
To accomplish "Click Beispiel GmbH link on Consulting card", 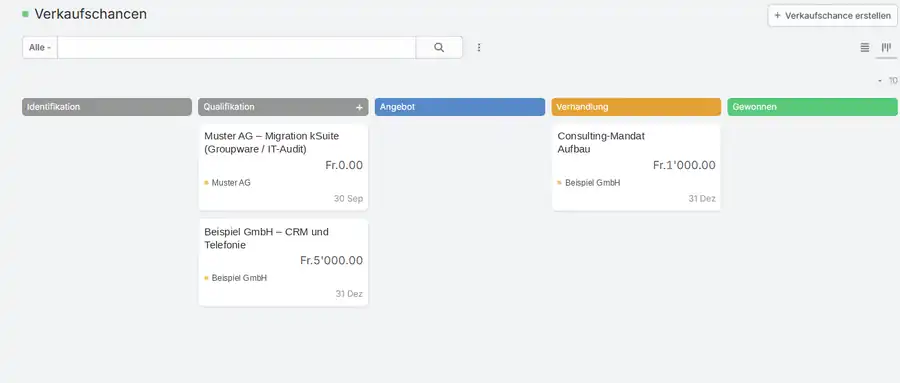I will (592, 183).
